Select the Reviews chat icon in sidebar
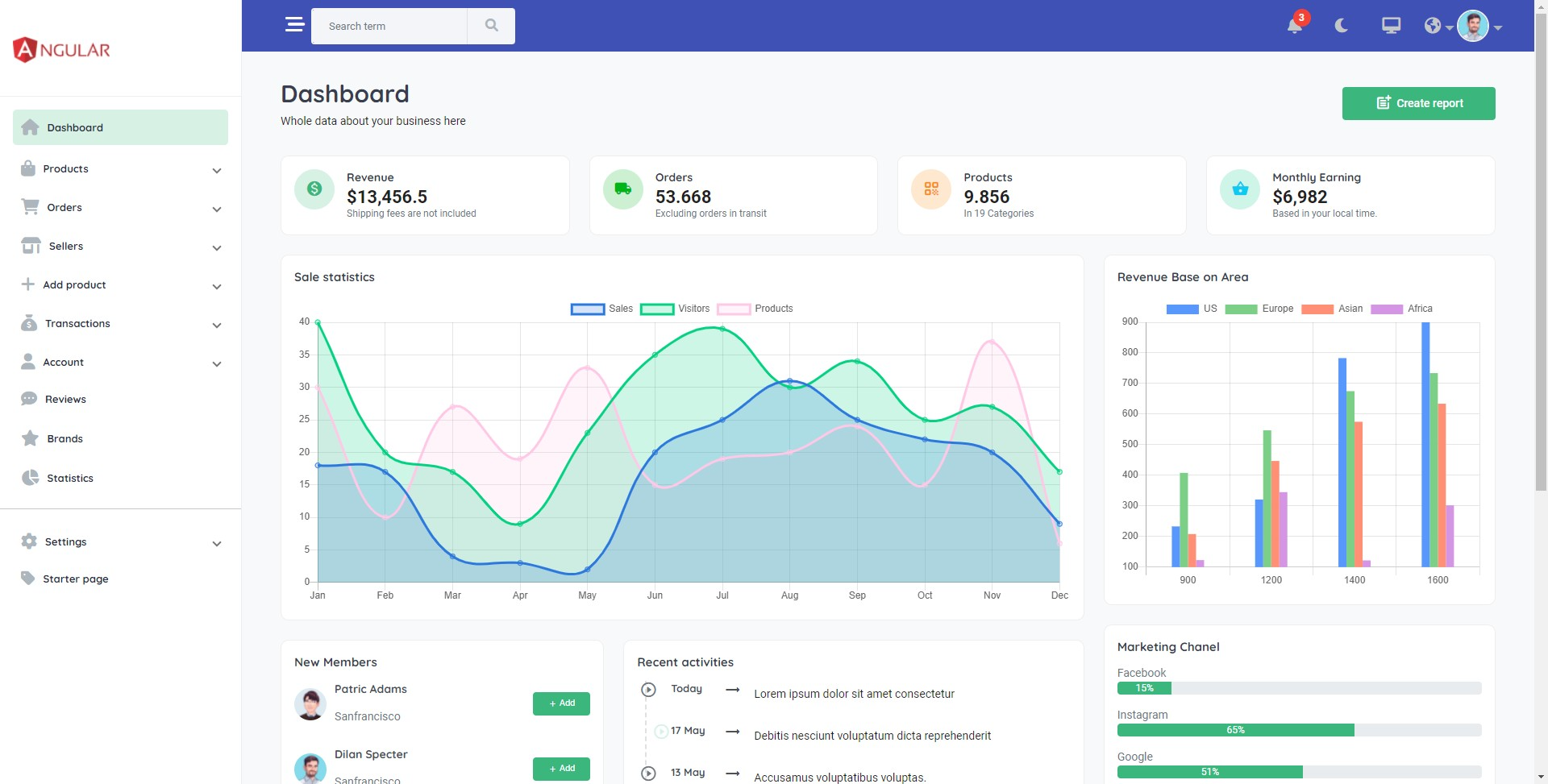Screen dimensions: 1548x784 point(29,399)
